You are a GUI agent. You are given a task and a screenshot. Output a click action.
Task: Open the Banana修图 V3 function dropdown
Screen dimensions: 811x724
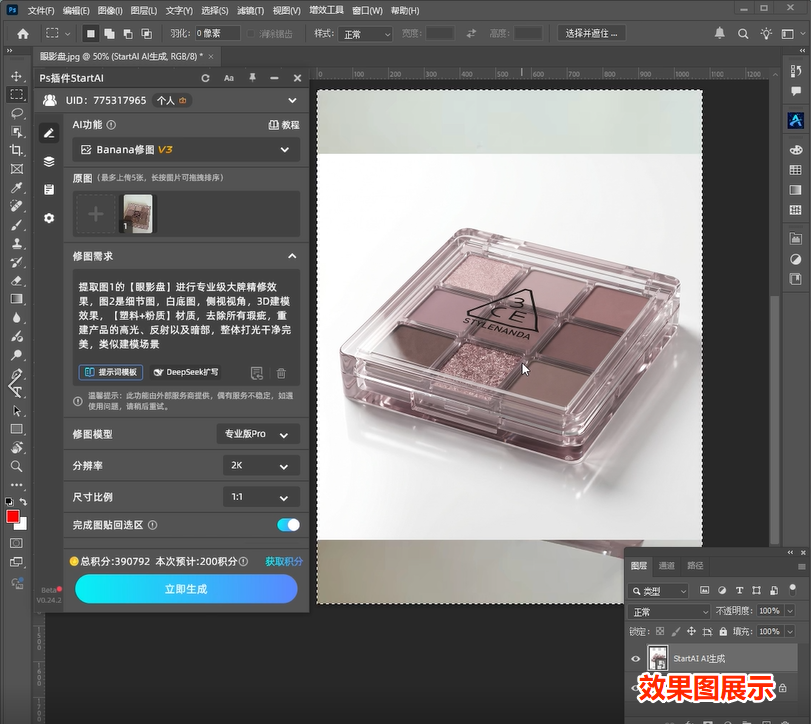[186, 150]
